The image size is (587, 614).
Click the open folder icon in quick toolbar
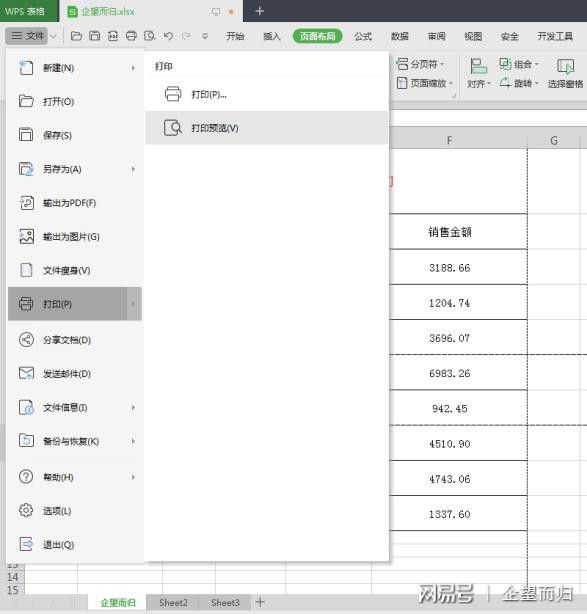[x=76, y=36]
